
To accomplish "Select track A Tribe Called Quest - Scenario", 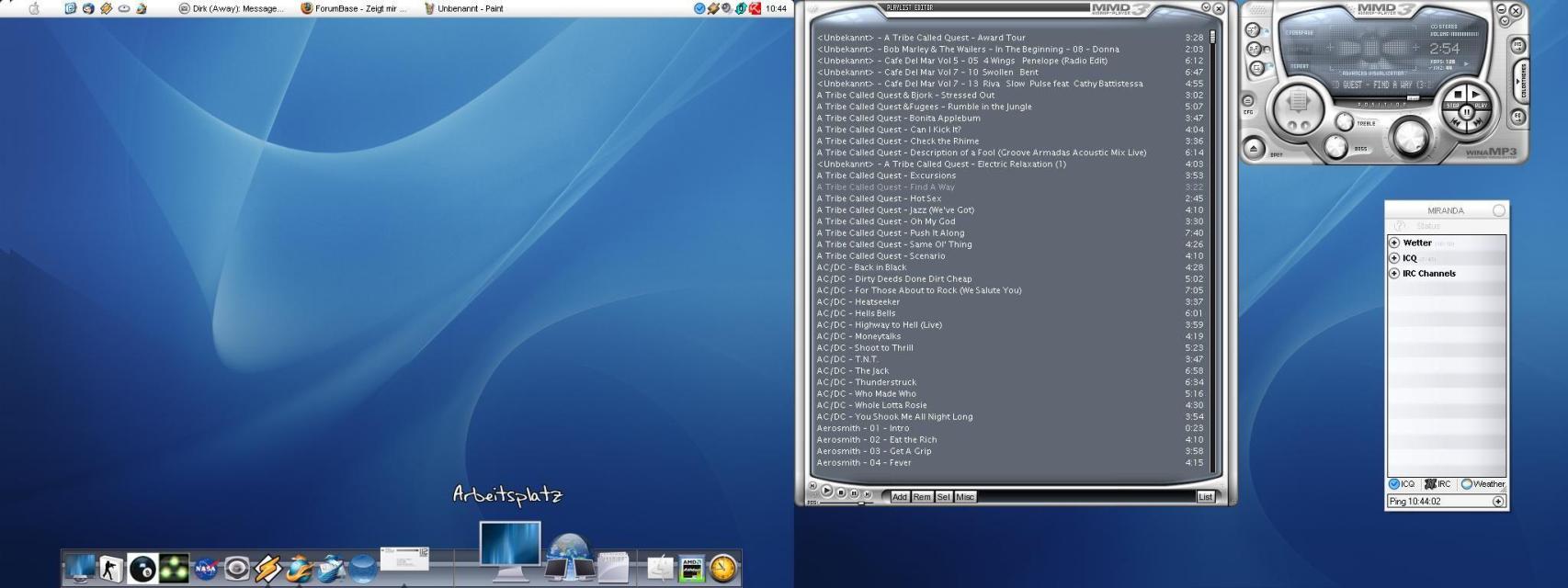I will pyautogui.click(x=1010, y=256).
